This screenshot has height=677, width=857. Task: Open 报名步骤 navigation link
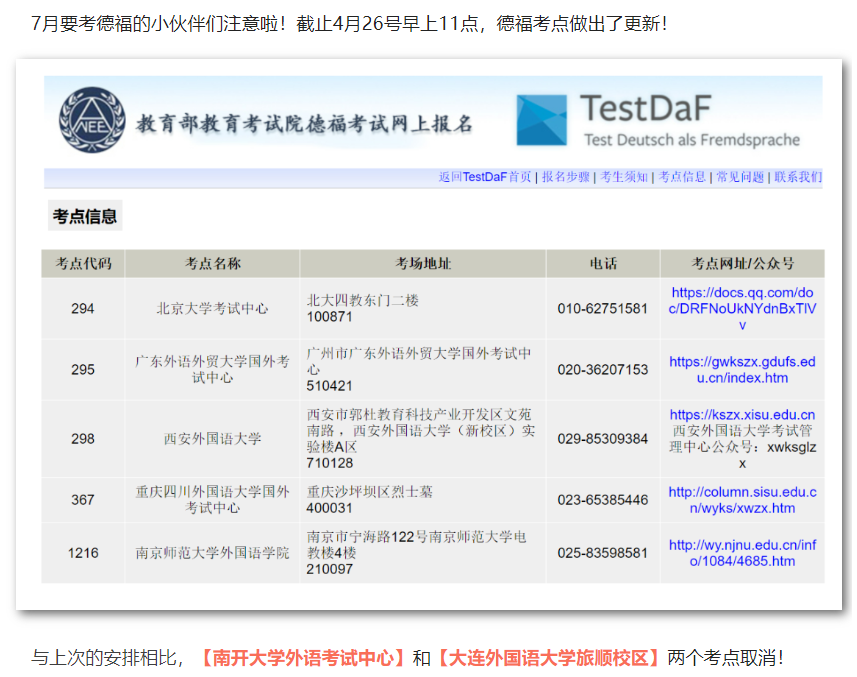[x=566, y=177]
